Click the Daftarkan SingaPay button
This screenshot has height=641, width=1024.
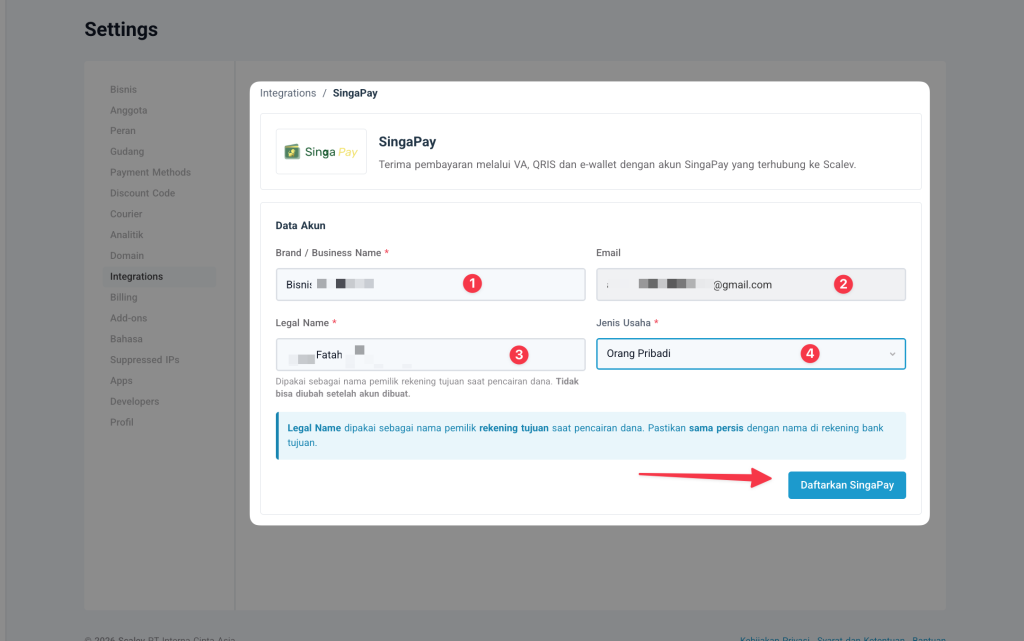coord(847,485)
